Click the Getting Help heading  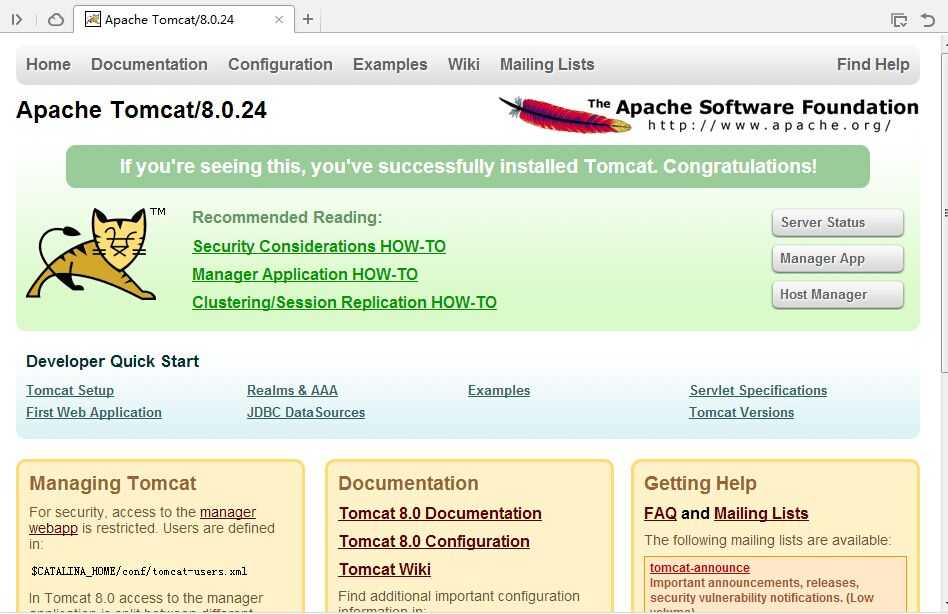pyautogui.click(x=700, y=483)
